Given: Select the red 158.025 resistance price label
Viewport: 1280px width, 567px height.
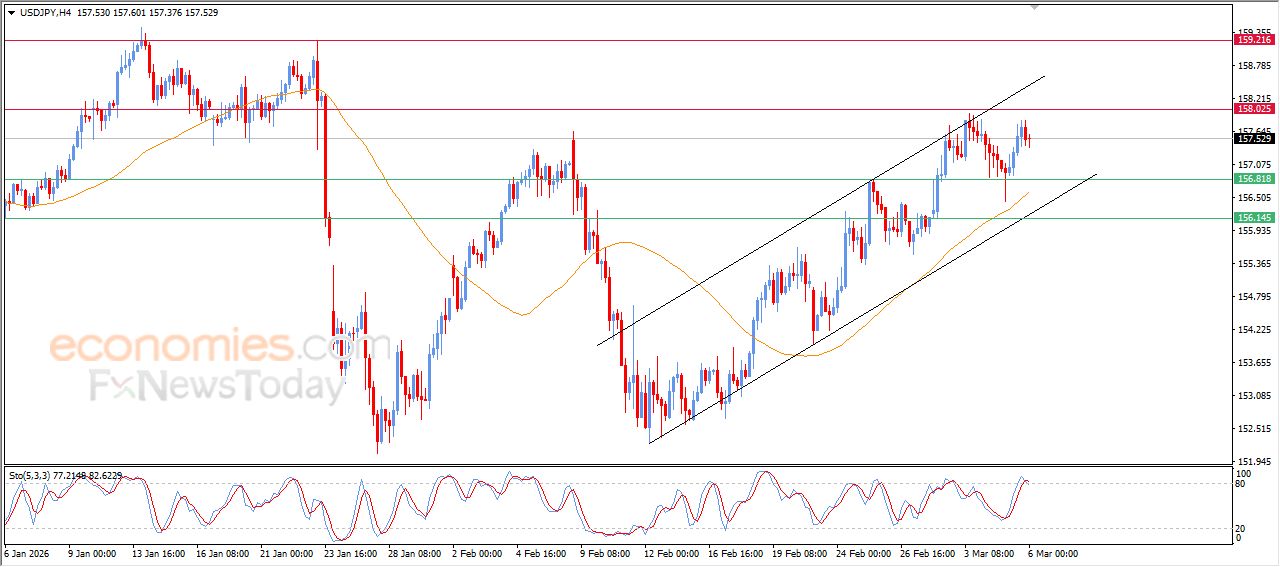Looking at the screenshot, I should (1254, 109).
